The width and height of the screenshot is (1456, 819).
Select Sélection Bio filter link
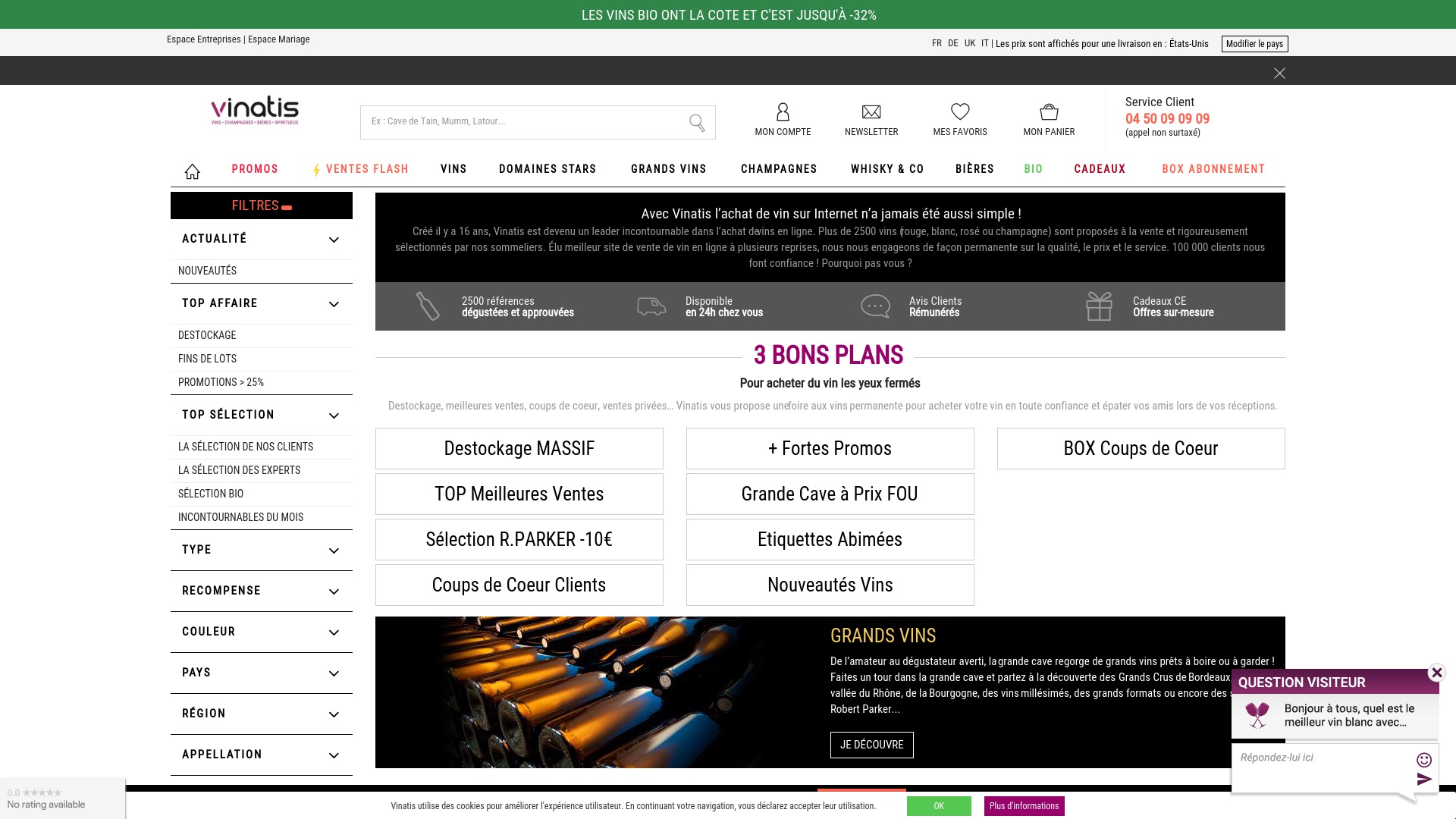[x=211, y=494]
